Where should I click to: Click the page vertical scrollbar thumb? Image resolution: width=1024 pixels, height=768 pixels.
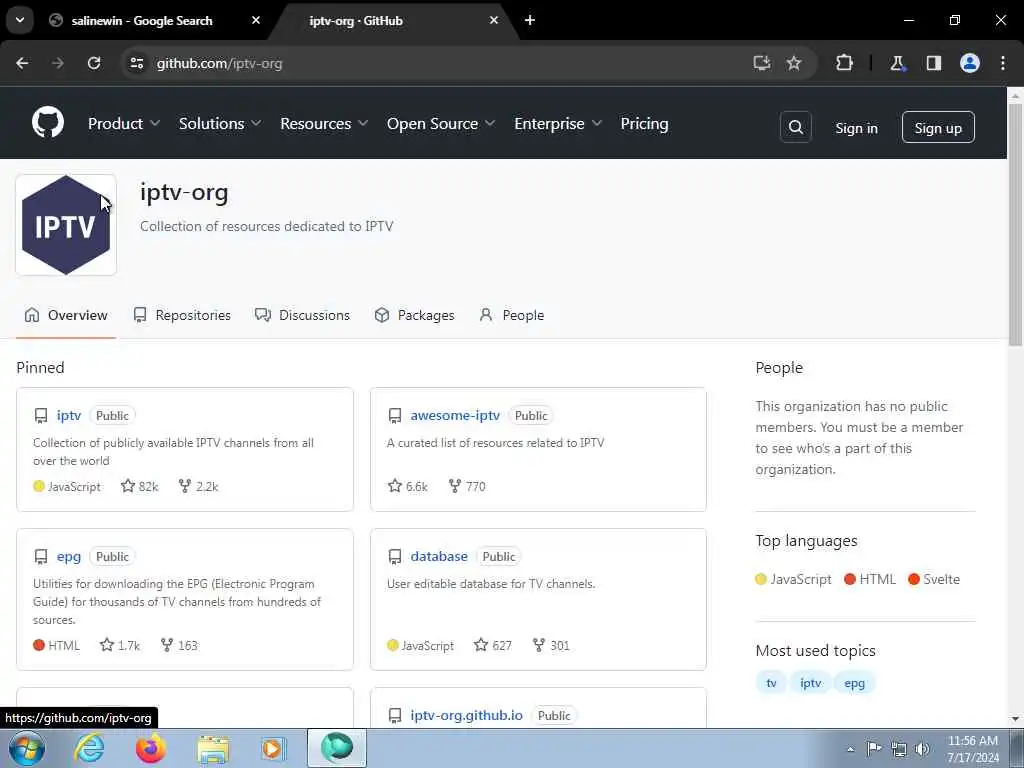pyautogui.click(x=1015, y=224)
